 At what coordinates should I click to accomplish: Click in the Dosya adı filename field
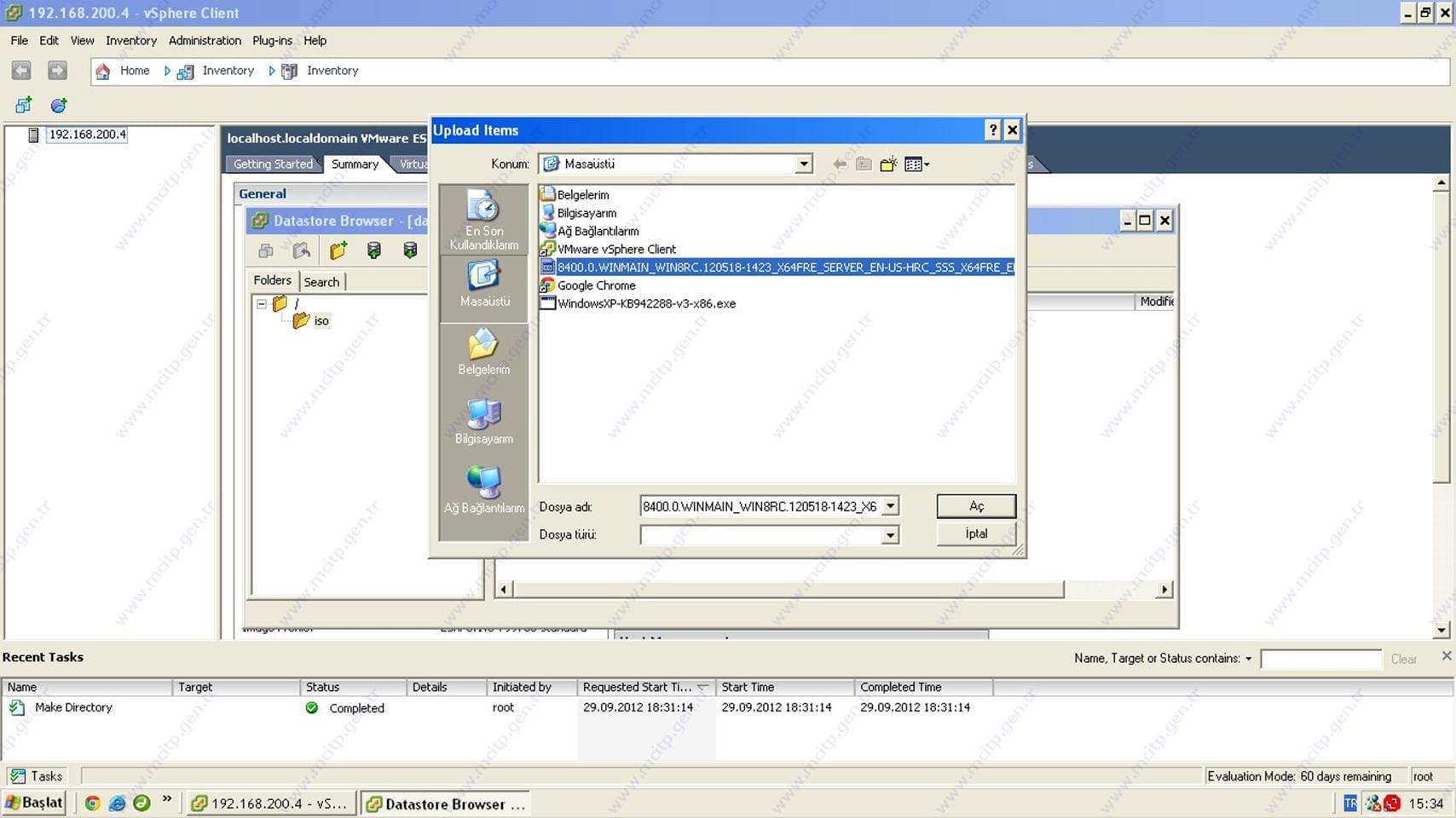(760, 506)
